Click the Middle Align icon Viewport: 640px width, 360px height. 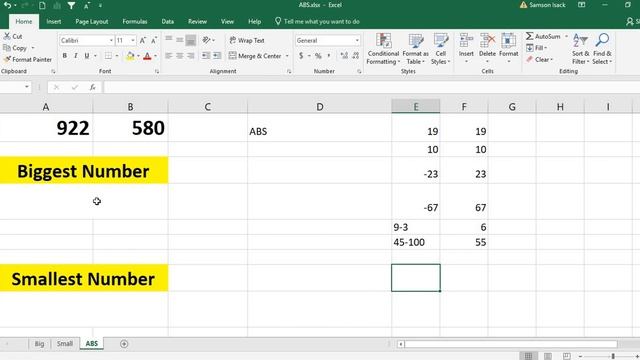[x=180, y=40]
